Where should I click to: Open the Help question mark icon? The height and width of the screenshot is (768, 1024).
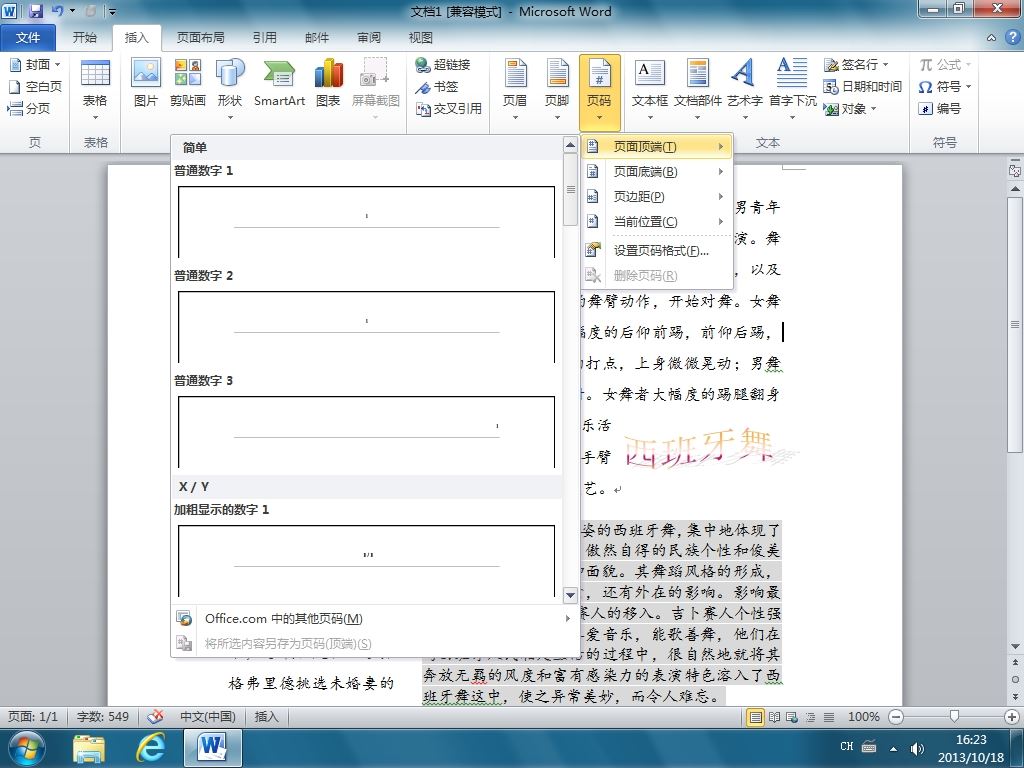1013,37
